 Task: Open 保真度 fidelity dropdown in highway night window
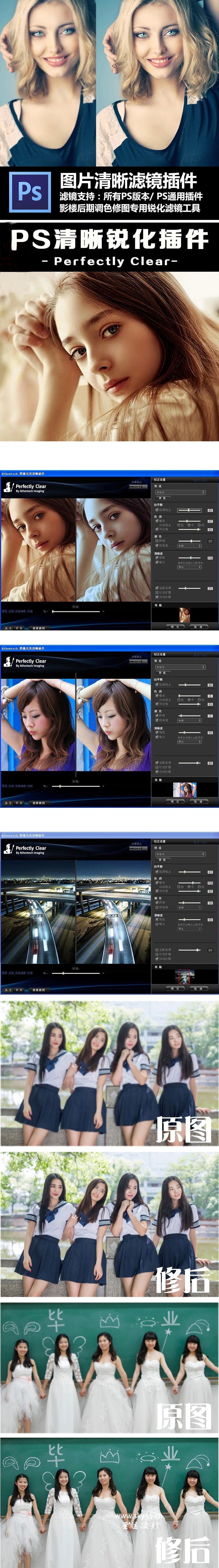click(189, 908)
